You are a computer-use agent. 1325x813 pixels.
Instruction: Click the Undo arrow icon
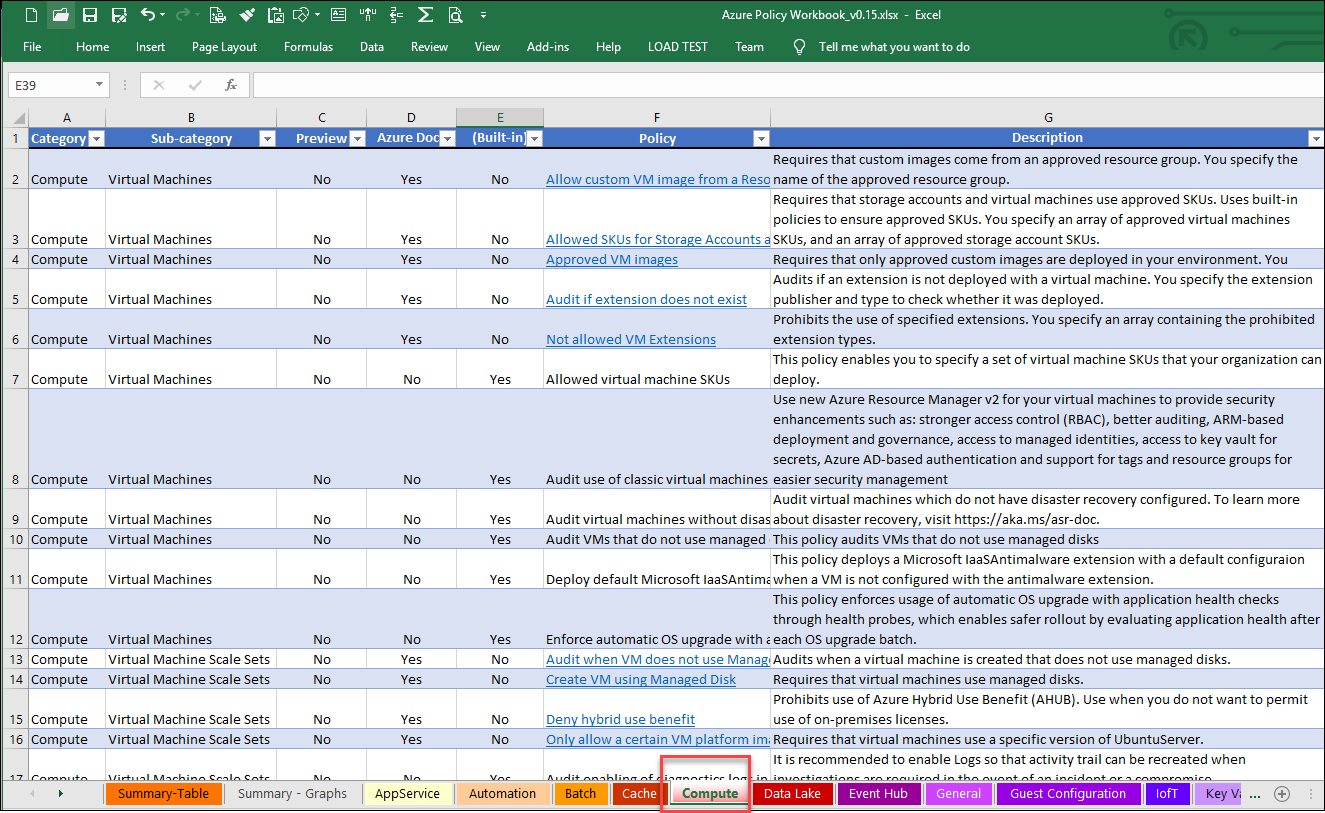tap(148, 15)
